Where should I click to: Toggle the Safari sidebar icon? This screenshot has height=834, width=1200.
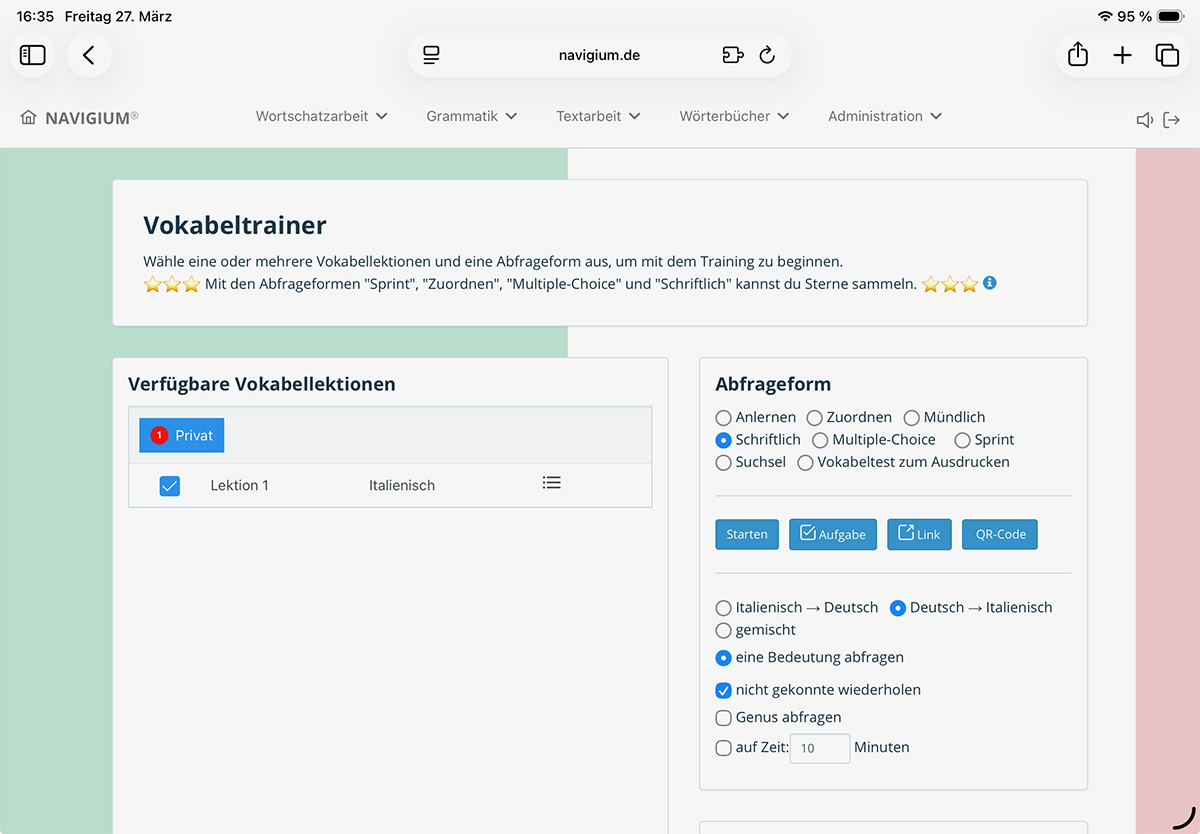pyautogui.click(x=33, y=55)
